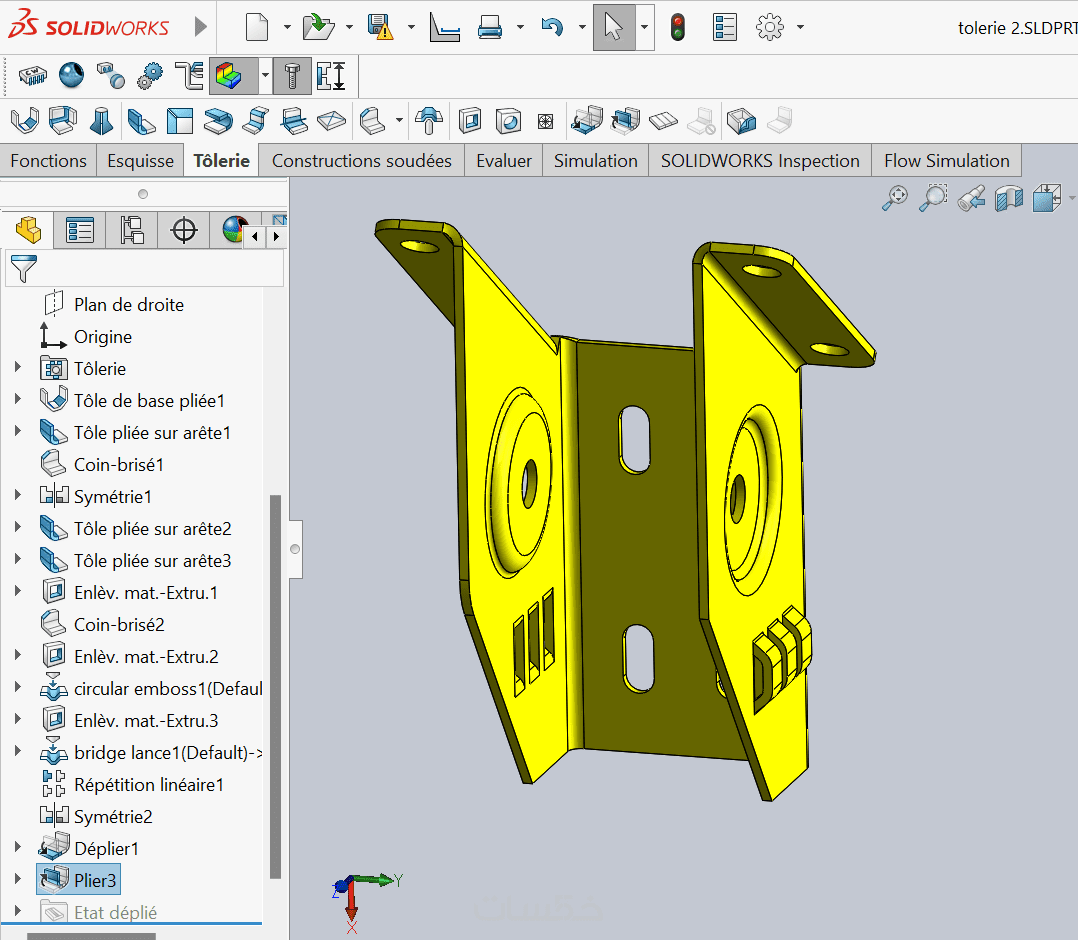Expand the Tôle de base pliée1 feature
This screenshot has height=940, width=1078.
tap(17, 400)
